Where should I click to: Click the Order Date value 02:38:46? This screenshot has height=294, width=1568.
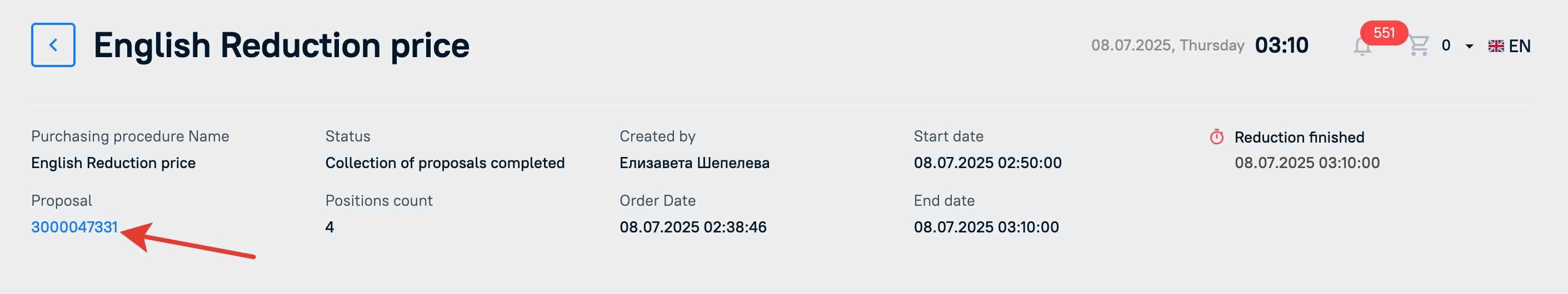tap(693, 227)
